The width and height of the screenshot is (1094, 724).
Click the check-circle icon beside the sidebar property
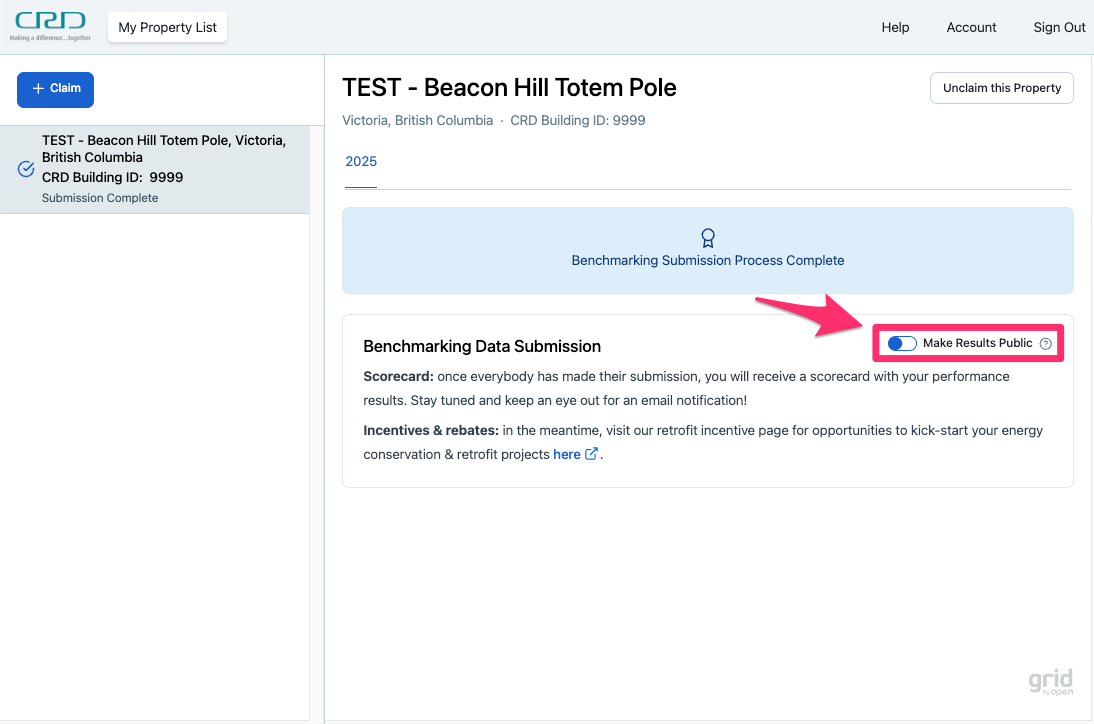point(27,169)
